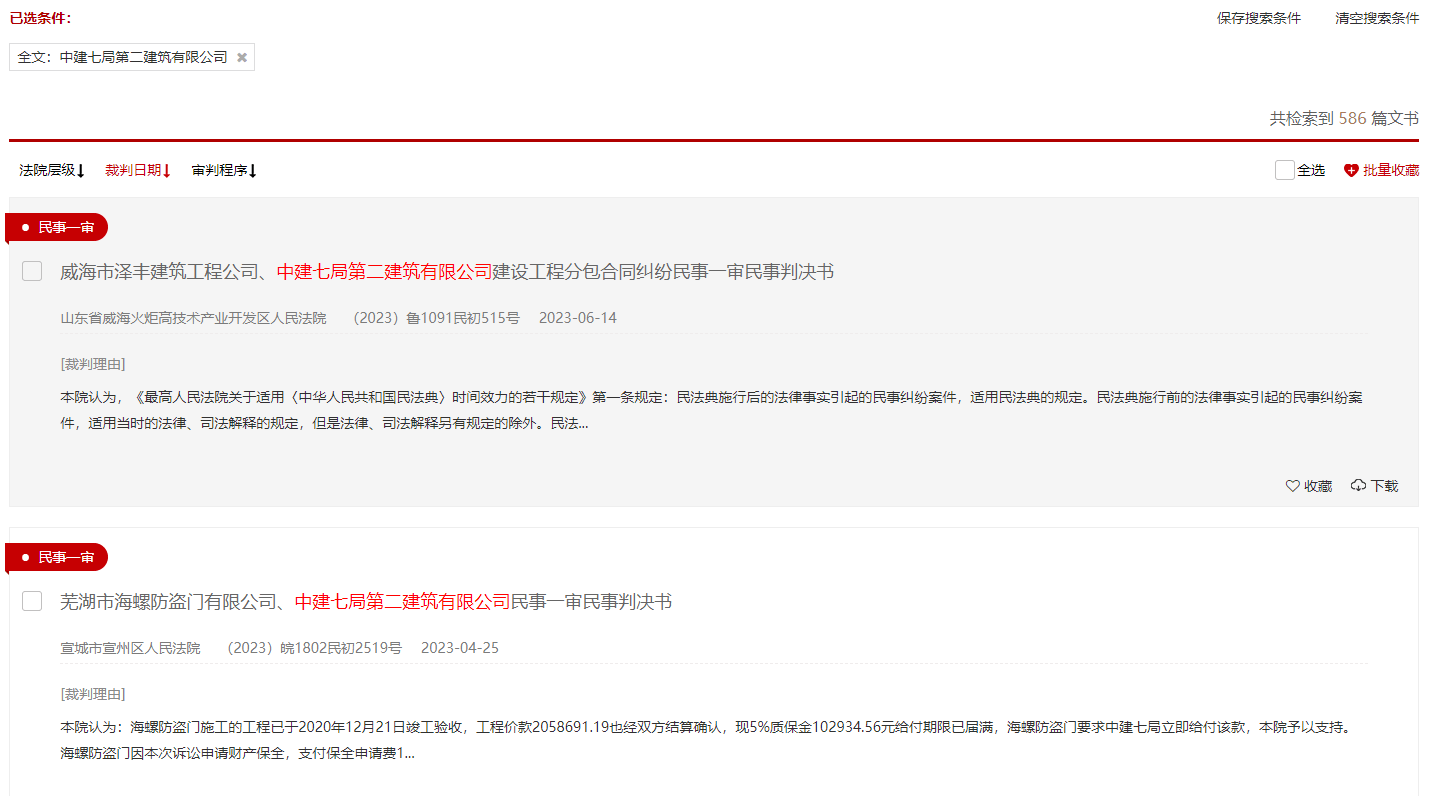Check the box for 芜湖市海螺防盗门有限公司 judgment
Image resolution: width=1436 pixels, height=796 pixels.
(x=32, y=601)
